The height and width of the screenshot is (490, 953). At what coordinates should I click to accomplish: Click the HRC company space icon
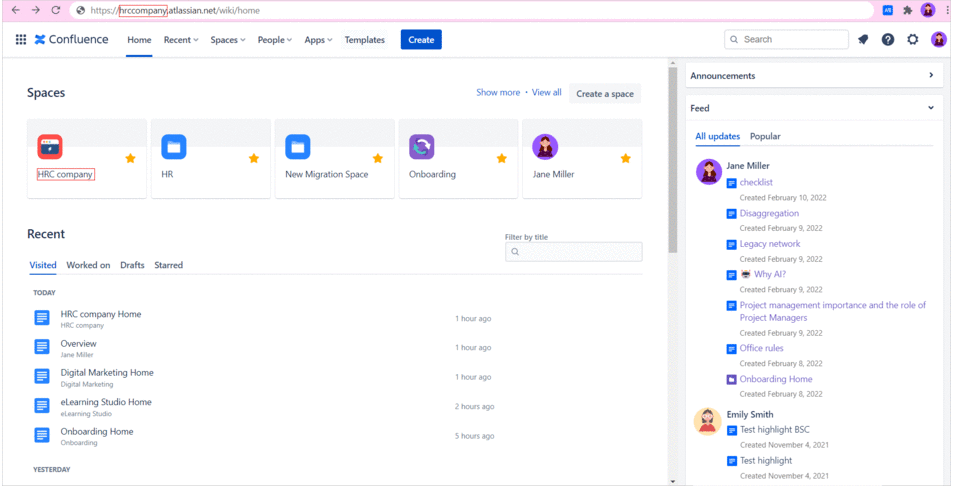[x=50, y=147]
